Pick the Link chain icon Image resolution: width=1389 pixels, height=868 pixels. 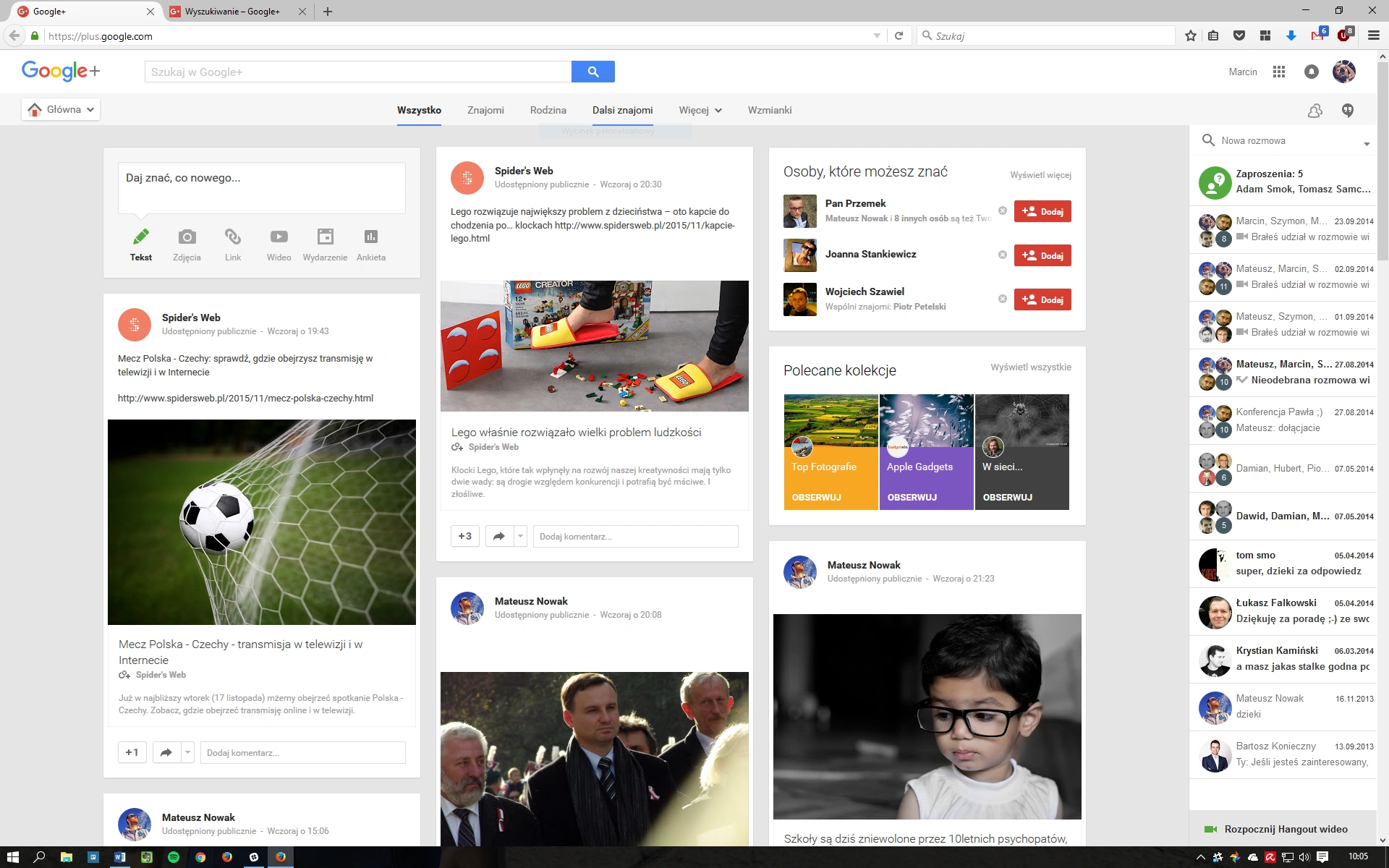(x=233, y=237)
